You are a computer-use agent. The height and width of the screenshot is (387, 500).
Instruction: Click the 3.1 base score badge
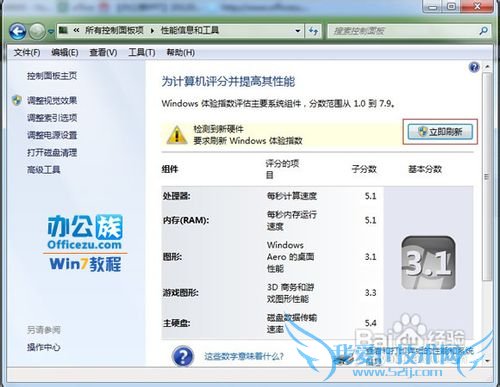pos(428,263)
